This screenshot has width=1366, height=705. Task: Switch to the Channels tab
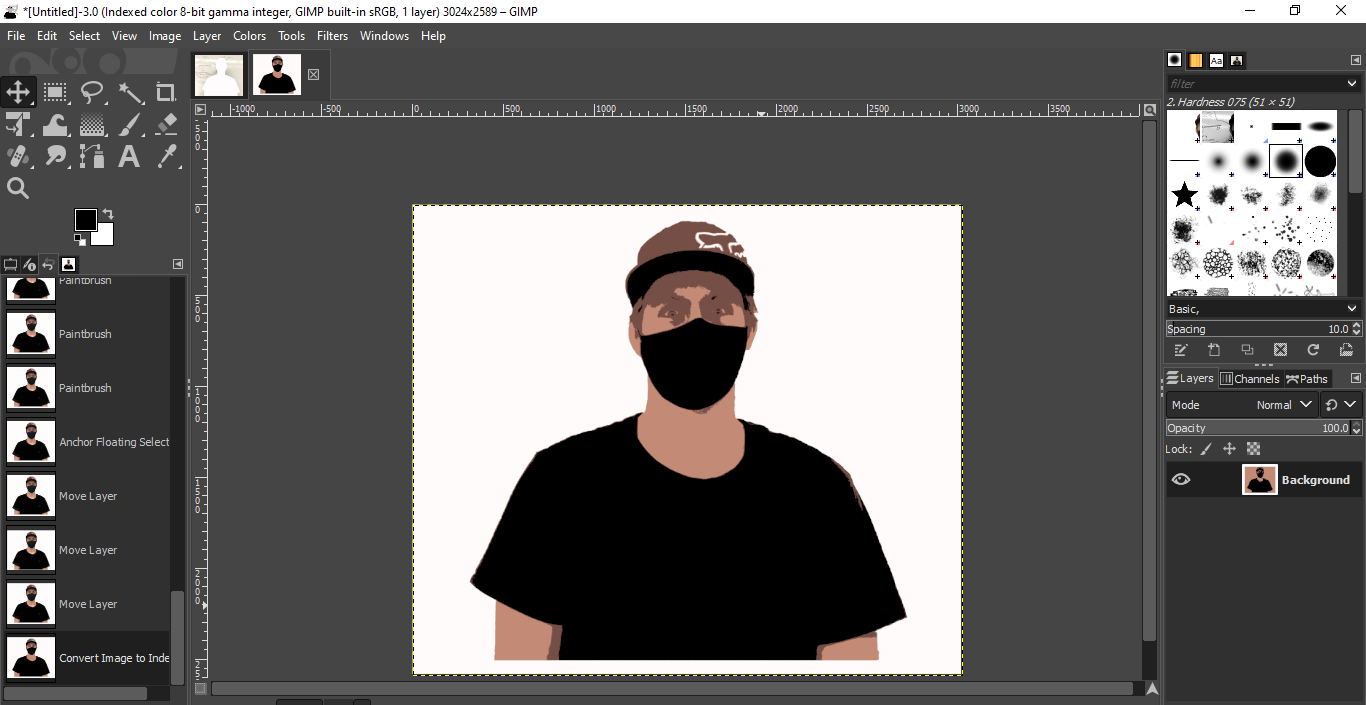[1250, 379]
